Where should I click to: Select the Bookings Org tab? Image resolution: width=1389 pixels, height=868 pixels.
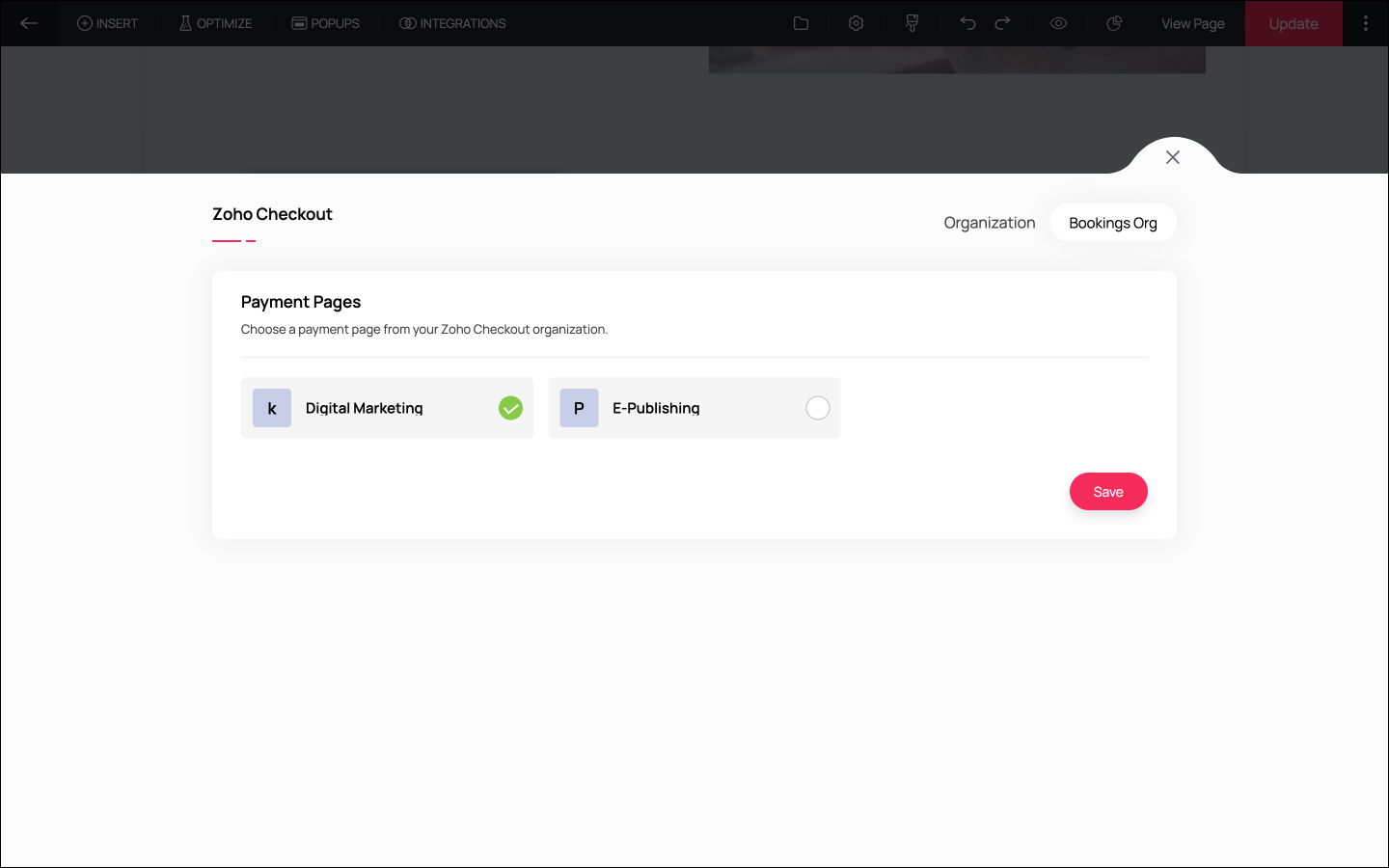point(1113,223)
